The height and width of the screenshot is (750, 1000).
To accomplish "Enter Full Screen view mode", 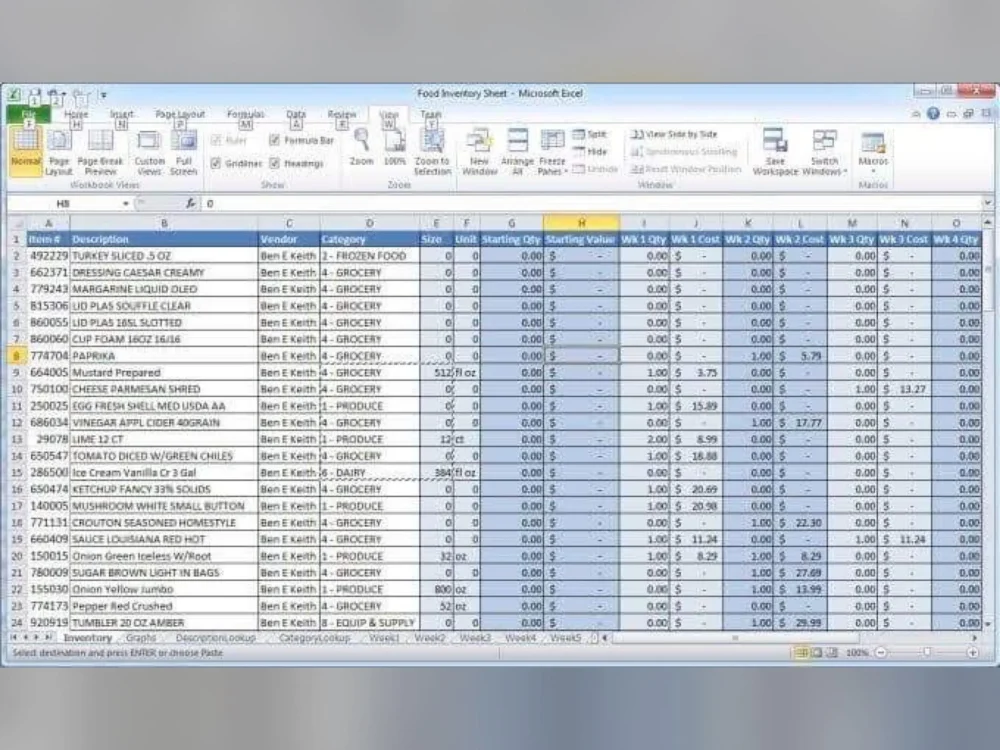I will tap(183, 150).
